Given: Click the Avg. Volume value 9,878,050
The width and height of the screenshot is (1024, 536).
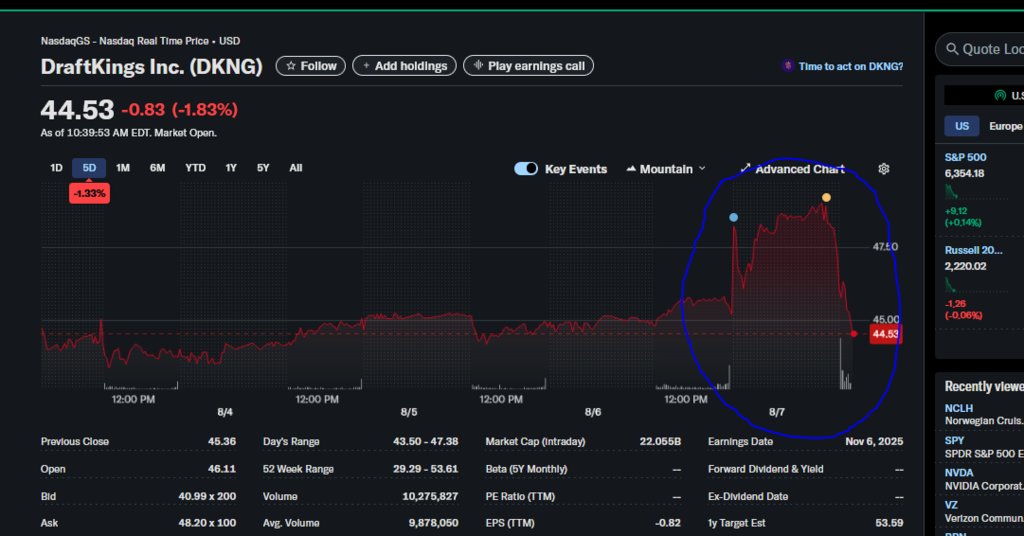Looking at the screenshot, I should coord(434,523).
